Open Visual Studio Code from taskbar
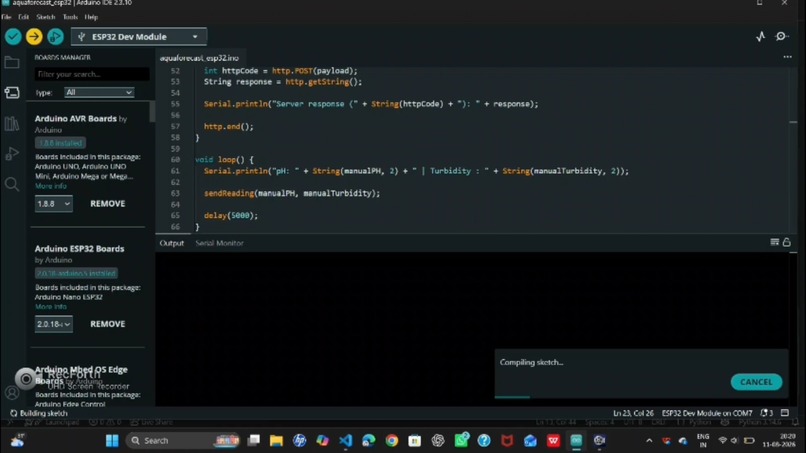Image resolution: width=806 pixels, height=453 pixels. pyautogui.click(x=346, y=441)
